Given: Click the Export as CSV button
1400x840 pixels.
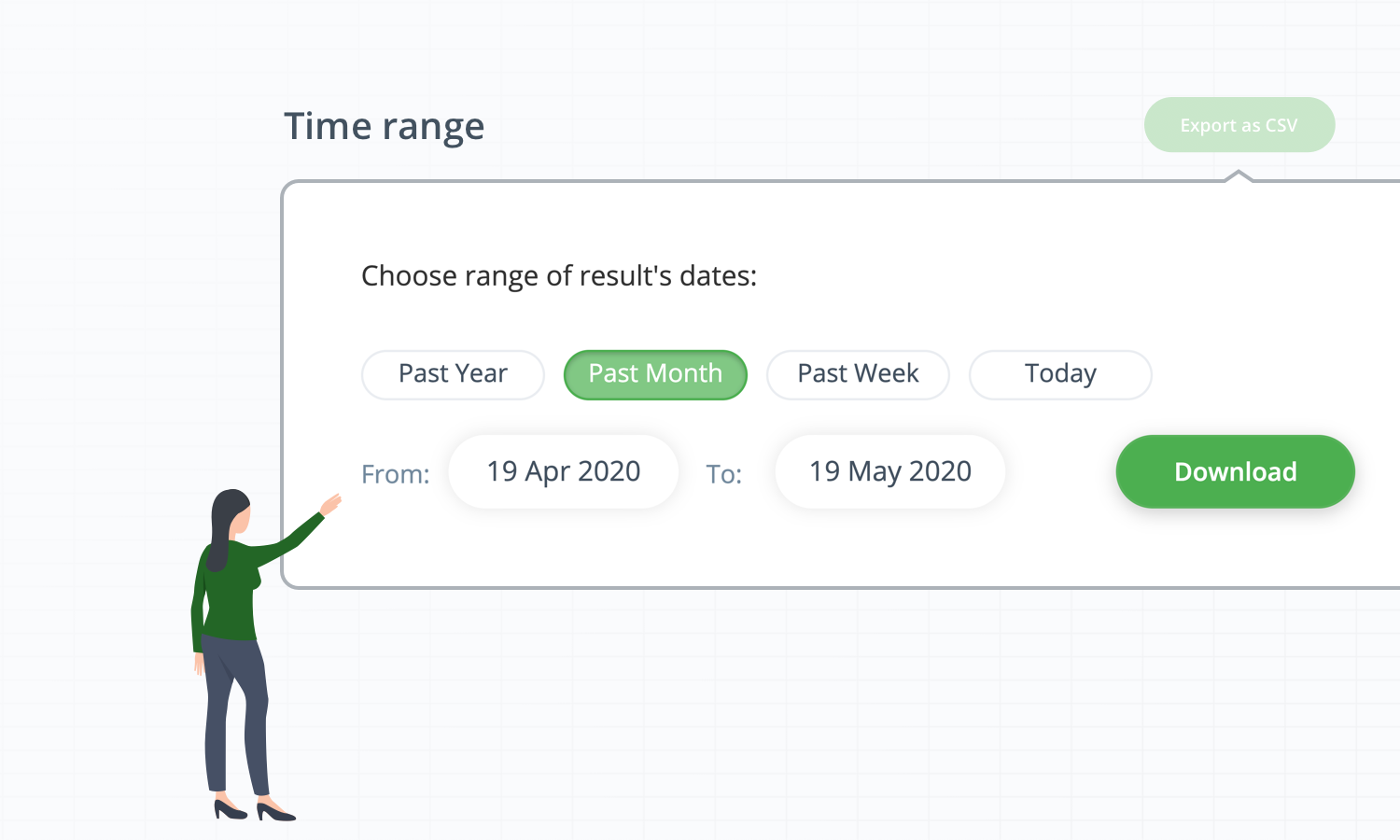Looking at the screenshot, I should click(x=1239, y=125).
